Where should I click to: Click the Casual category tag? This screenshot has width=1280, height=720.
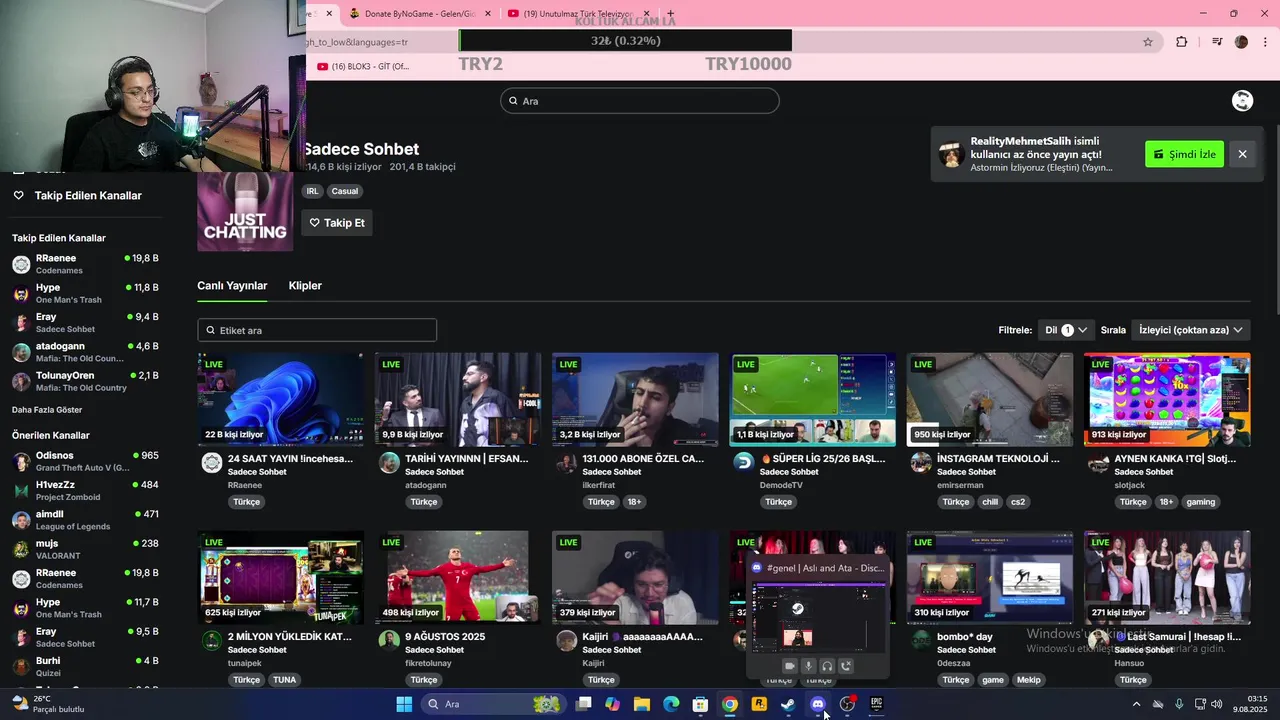click(344, 191)
